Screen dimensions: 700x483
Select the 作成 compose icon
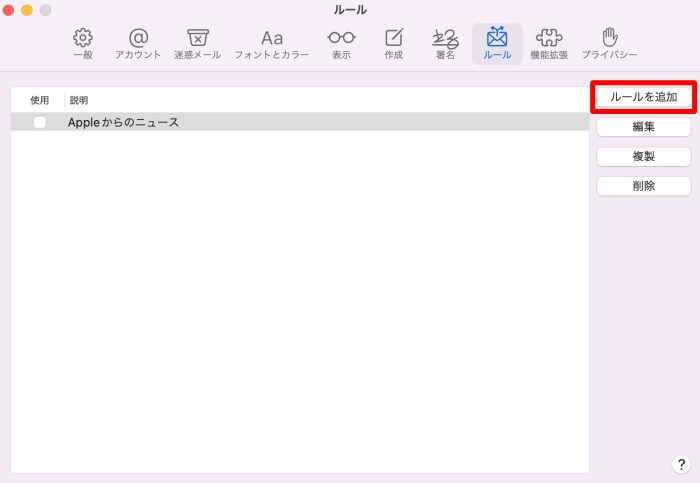tap(394, 38)
